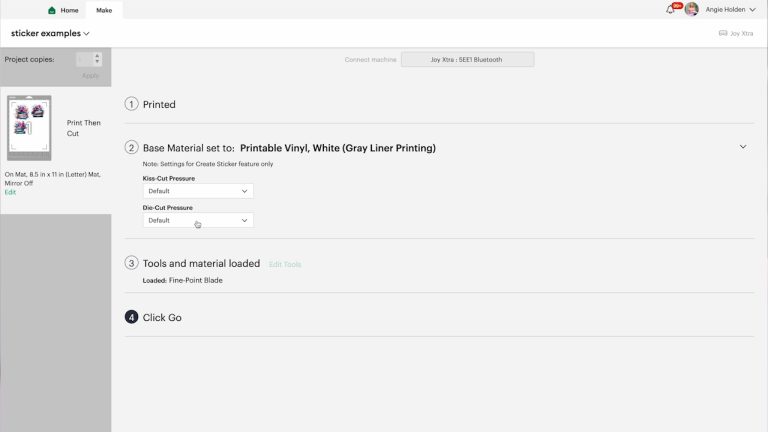Expand the sticker examples project menu
The height and width of the screenshot is (432, 768).
(50, 33)
